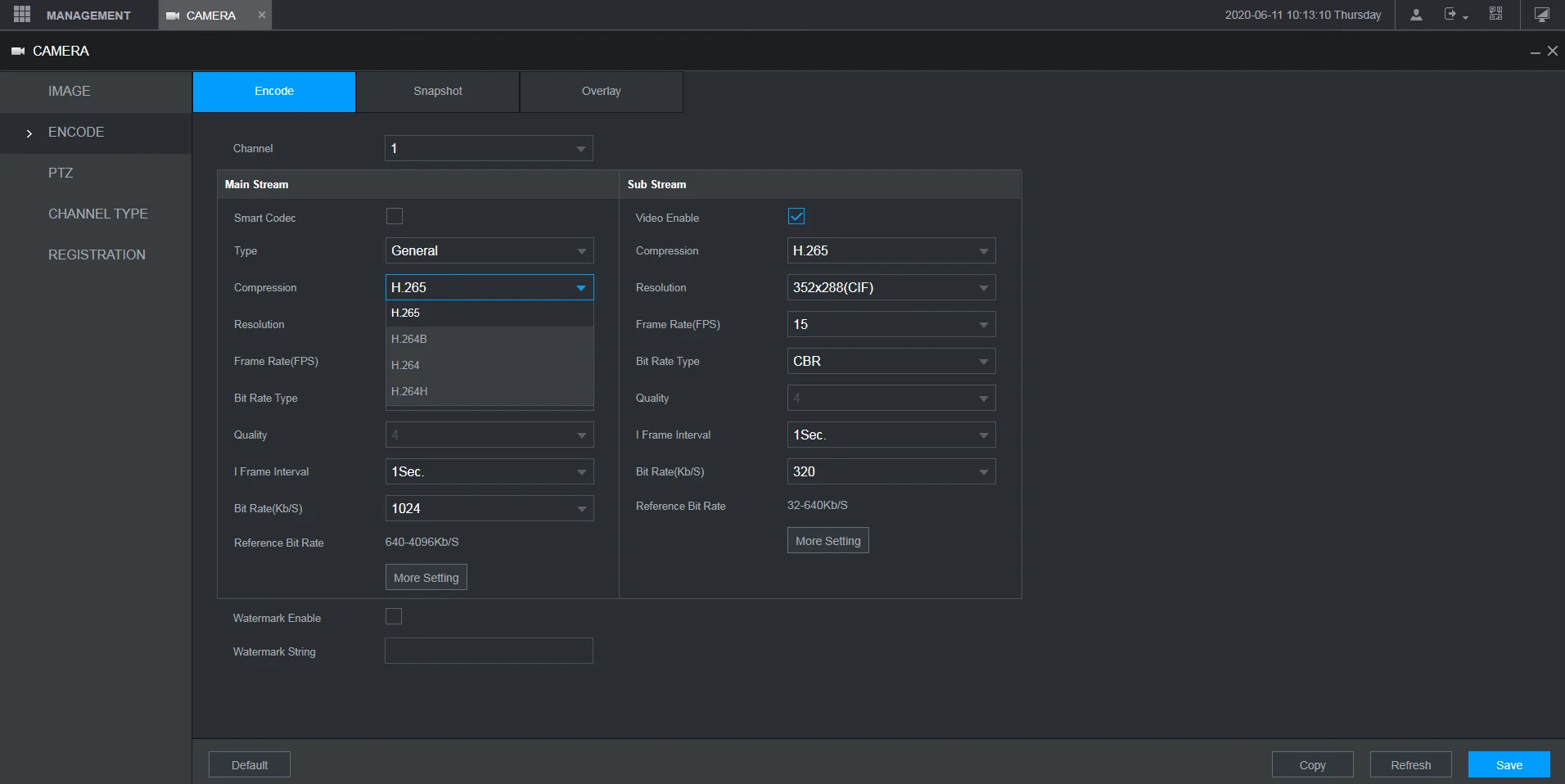This screenshot has width=1565, height=784.
Task: Open Sub Stream Bit Rate Type dropdown
Action: (891, 361)
